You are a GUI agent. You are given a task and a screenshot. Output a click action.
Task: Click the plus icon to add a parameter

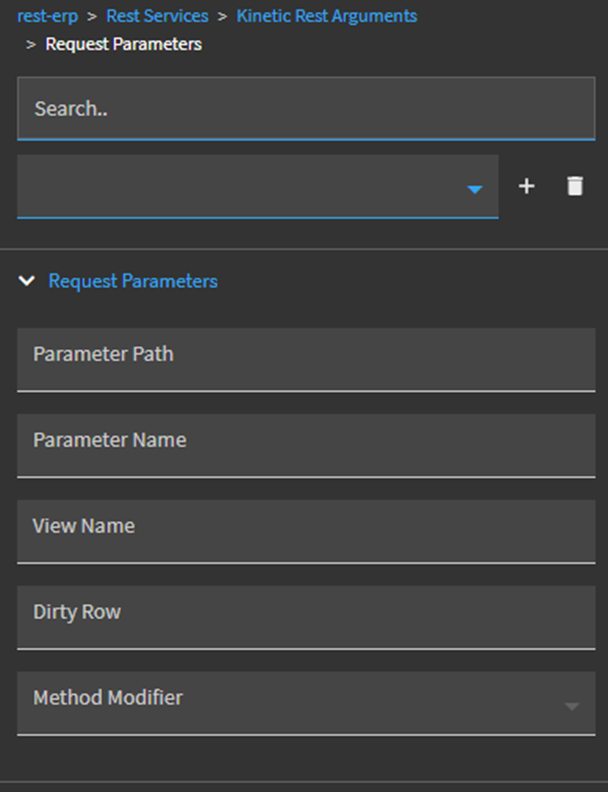[x=527, y=186]
